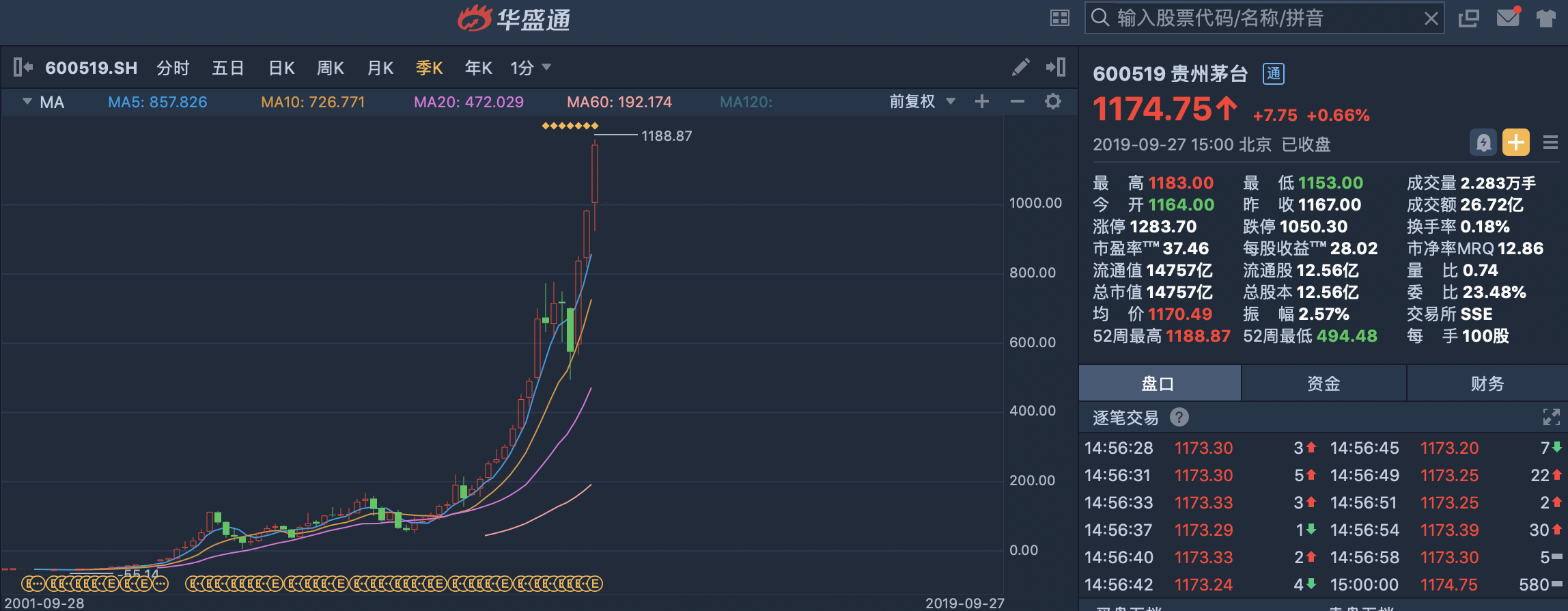Viewport: 1568px width, 611px height.
Task: Click the 跌停 1050.30 value
Action: click(x=1314, y=227)
